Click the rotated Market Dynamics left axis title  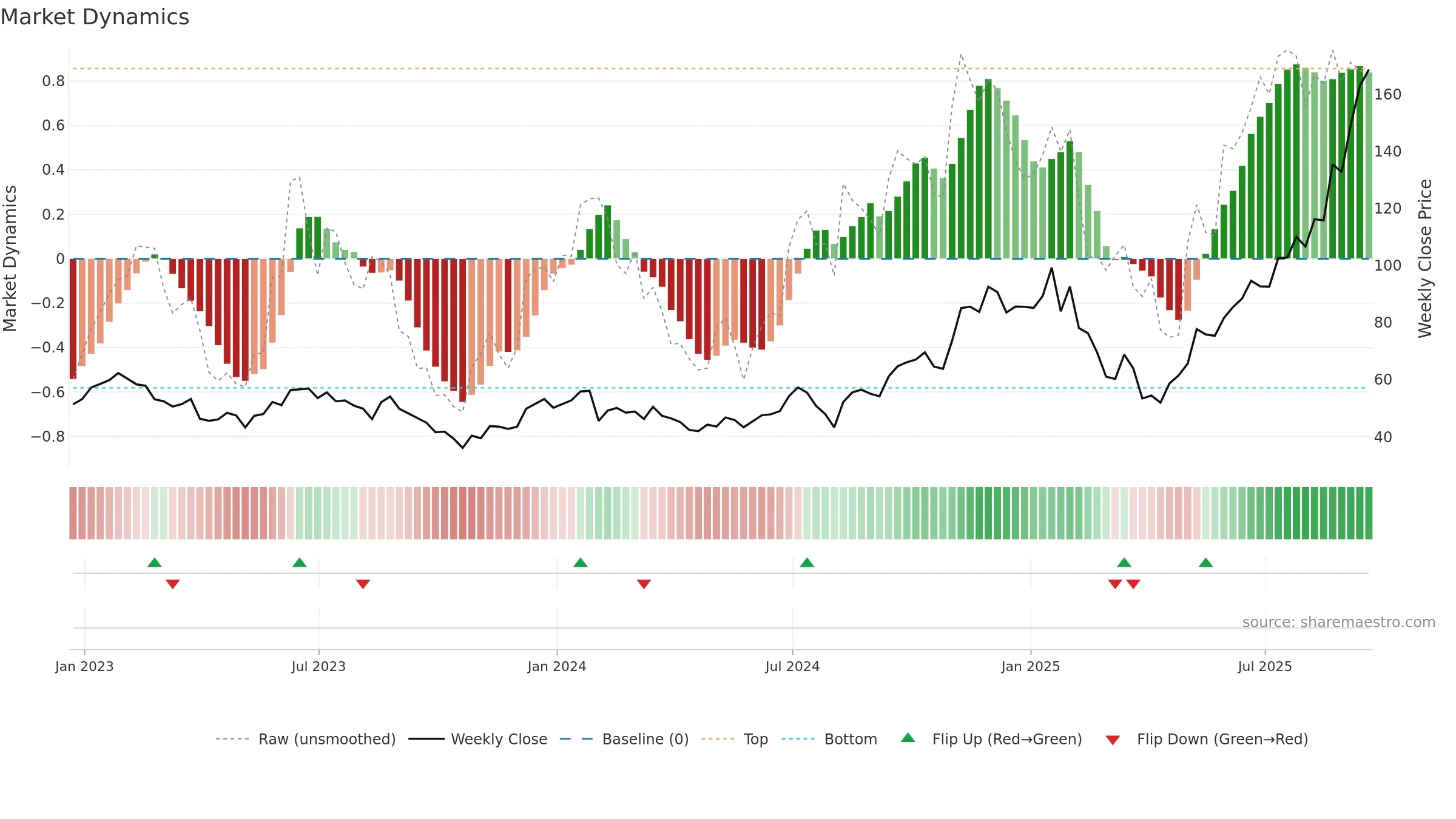click(x=10, y=258)
